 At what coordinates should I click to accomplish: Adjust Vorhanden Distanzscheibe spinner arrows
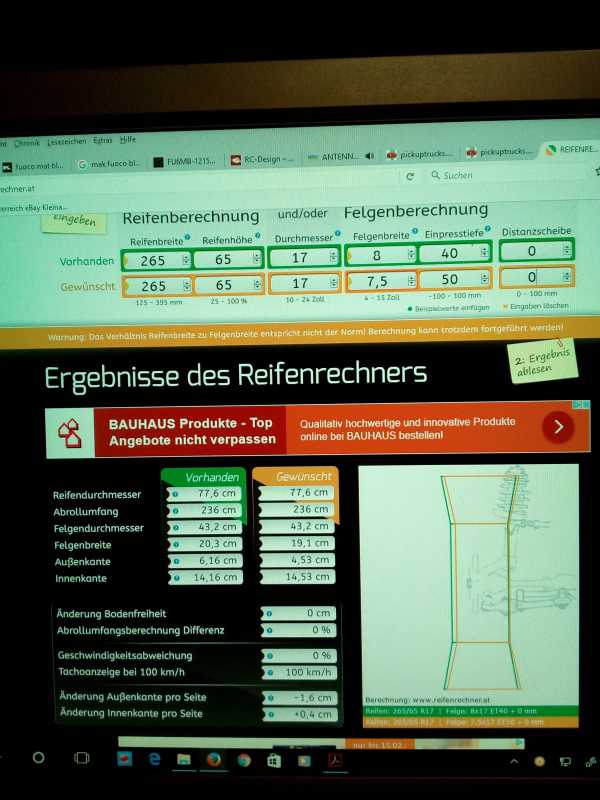coord(567,249)
